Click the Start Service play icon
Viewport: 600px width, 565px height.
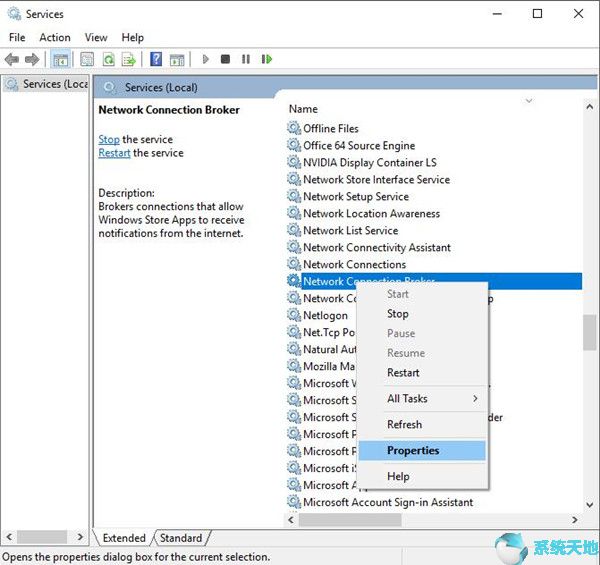point(206,60)
